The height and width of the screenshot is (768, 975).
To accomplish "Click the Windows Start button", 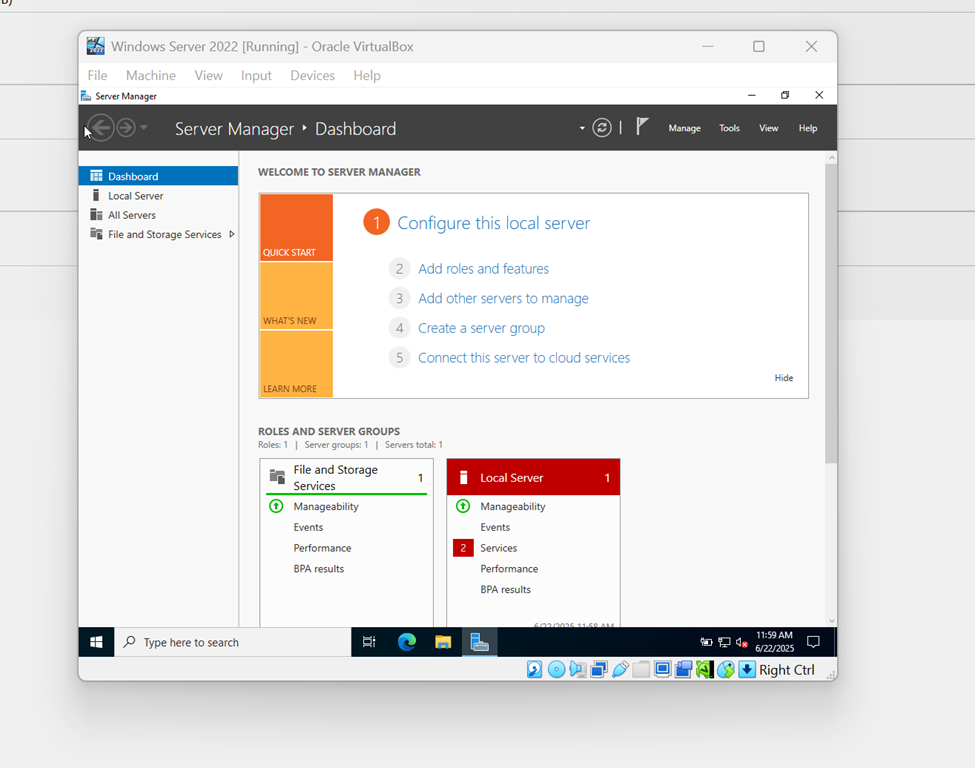I will [x=96, y=642].
